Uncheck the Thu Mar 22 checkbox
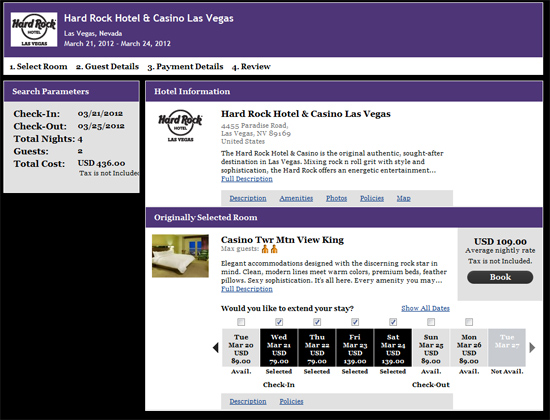The image size is (550, 420). coord(317,322)
